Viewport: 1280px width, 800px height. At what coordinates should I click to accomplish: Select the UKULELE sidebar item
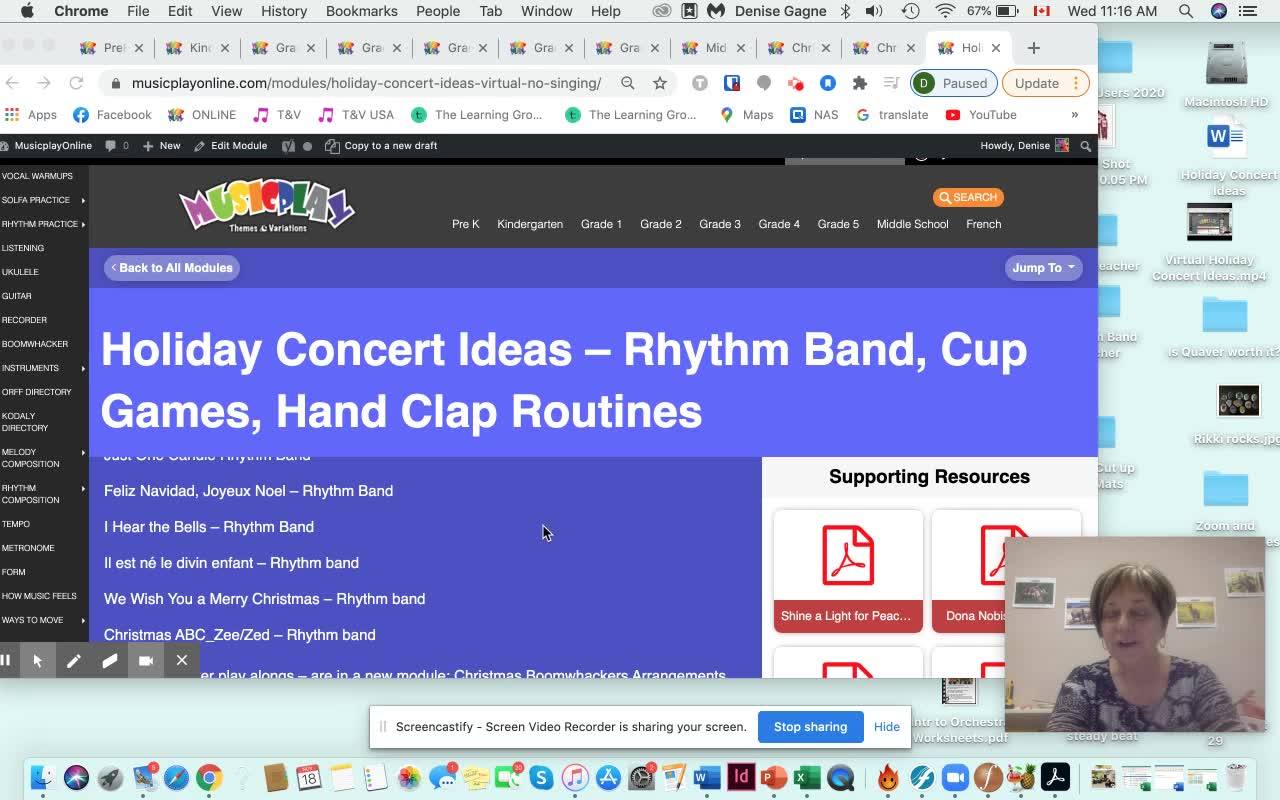21,272
